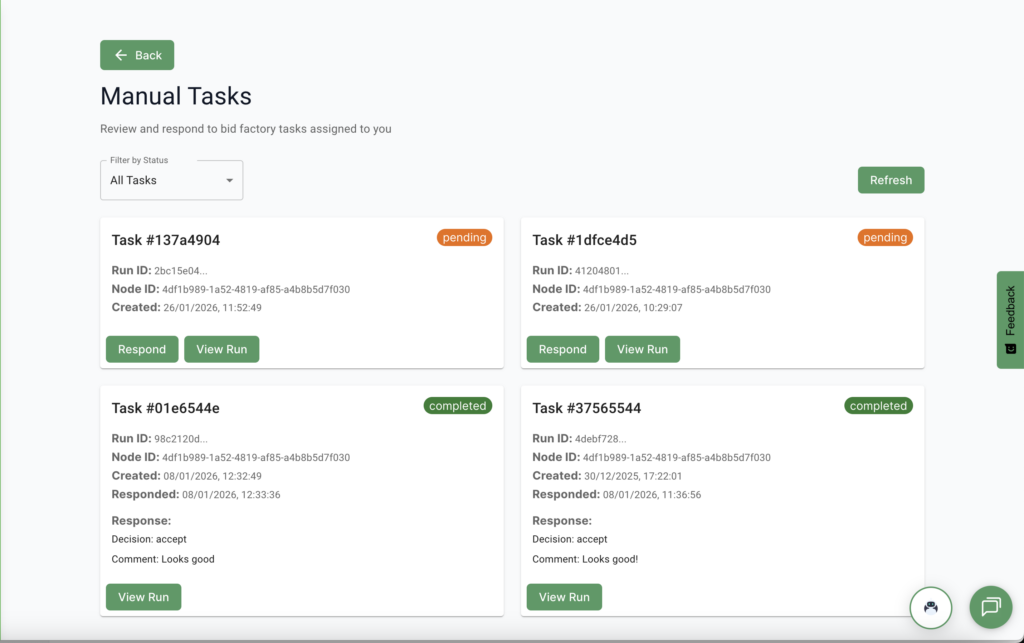The height and width of the screenshot is (643, 1024).
Task: Select the Task #137a4904 card title
Action: coord(166,240)
